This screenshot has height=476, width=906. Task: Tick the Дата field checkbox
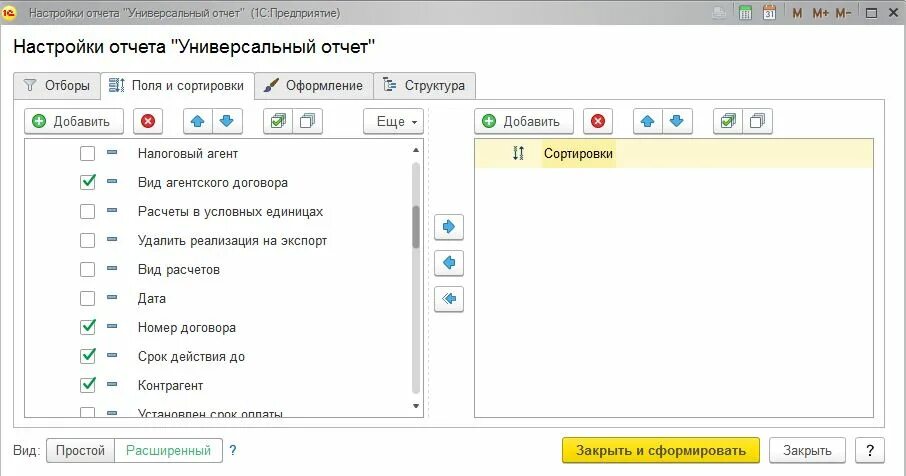(87, 298)
